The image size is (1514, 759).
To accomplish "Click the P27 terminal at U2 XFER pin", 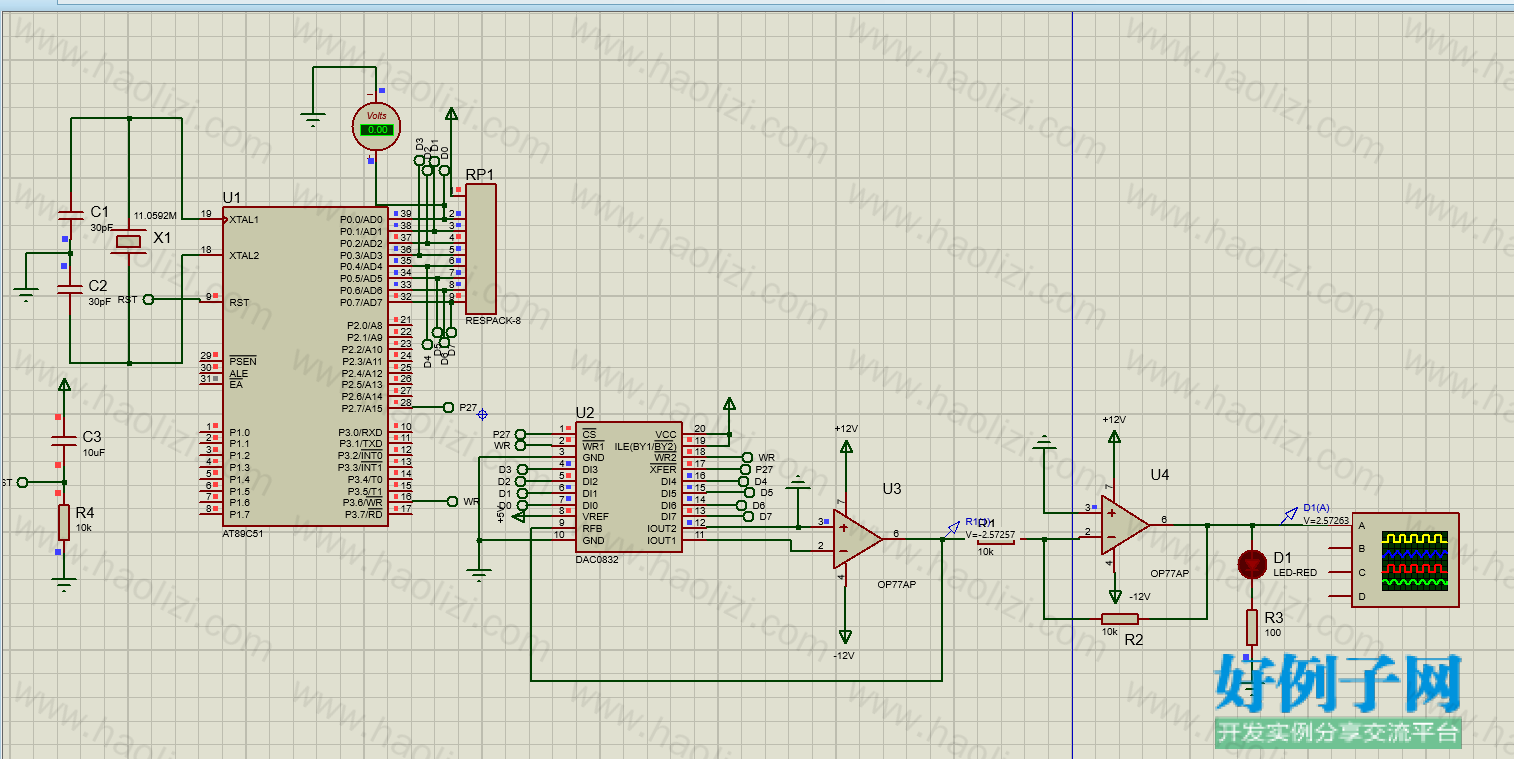I will pos(747,469).
